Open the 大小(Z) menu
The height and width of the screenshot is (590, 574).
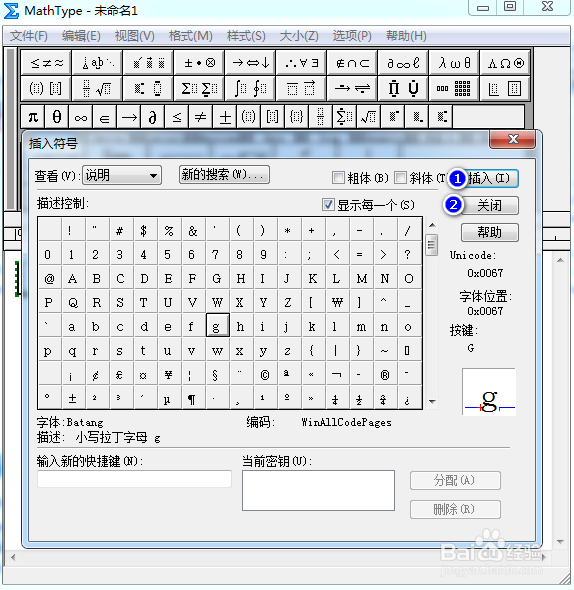pos(299,36)
